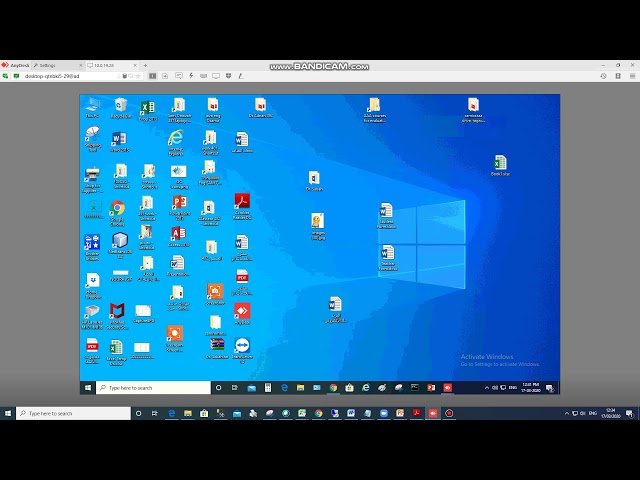Open AnyDesk permissions shield icon
The height and width of the screenshot is (480, 640).
click(229, 76)
